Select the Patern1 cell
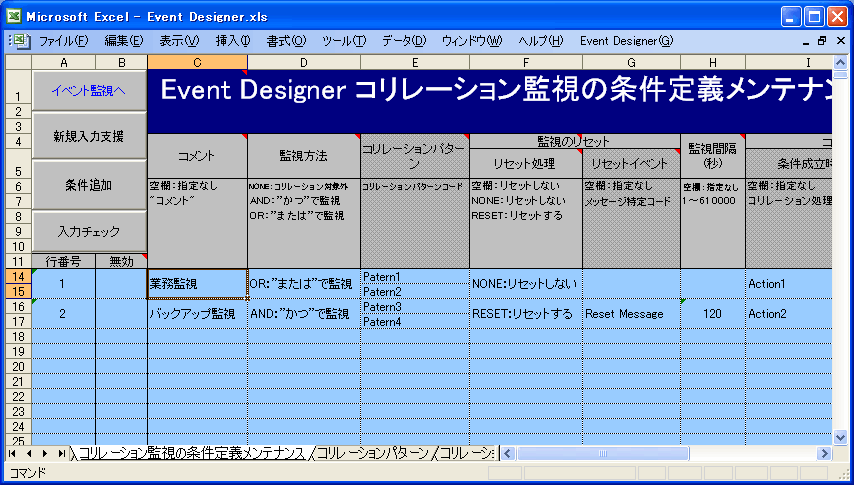The height and width of the screenshot is (485, 854). 415,277
